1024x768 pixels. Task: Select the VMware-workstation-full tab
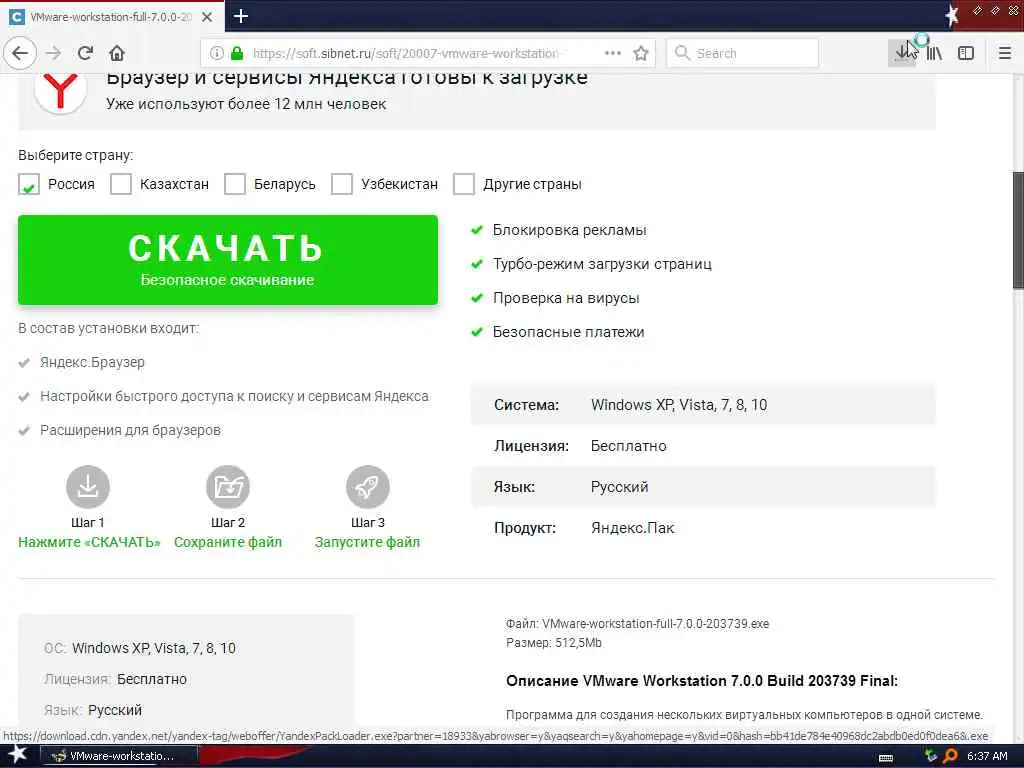[x=111, y=17]
